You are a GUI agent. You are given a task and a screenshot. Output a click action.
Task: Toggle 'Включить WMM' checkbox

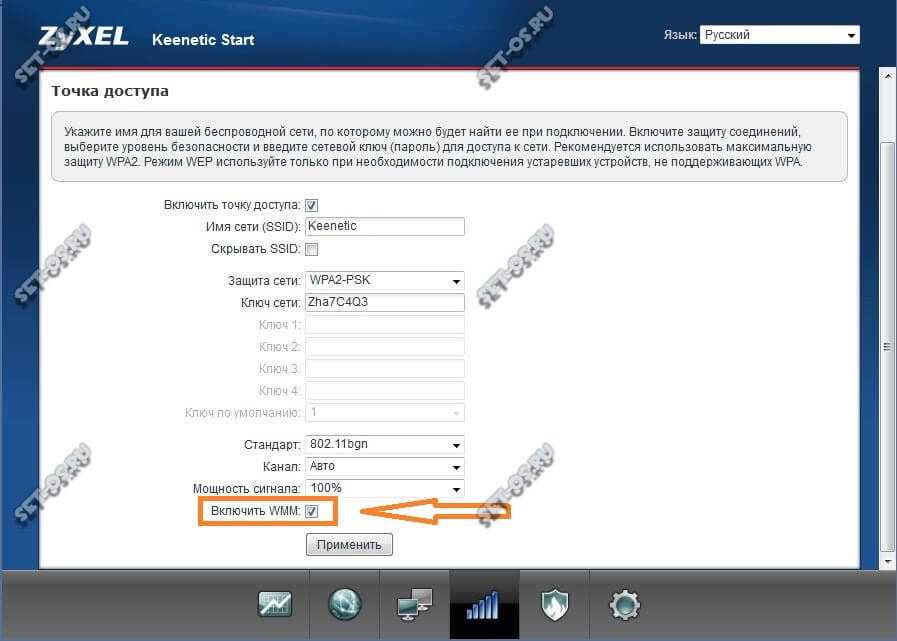311,511
